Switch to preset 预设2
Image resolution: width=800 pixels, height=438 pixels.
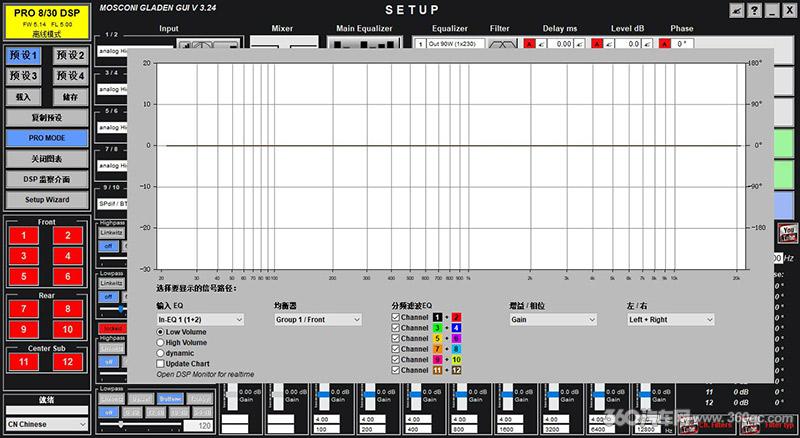[x=70, y=55]
